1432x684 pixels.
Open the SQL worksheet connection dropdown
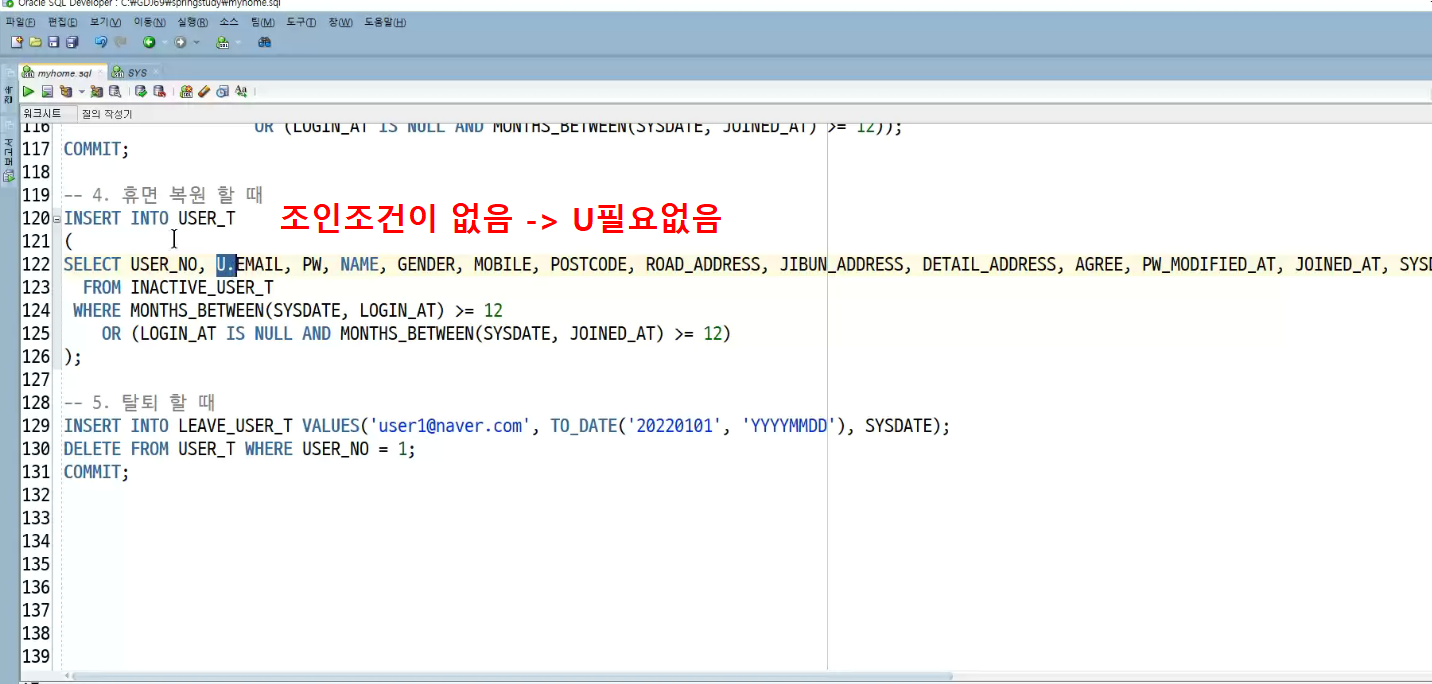[x=238, y=42]
